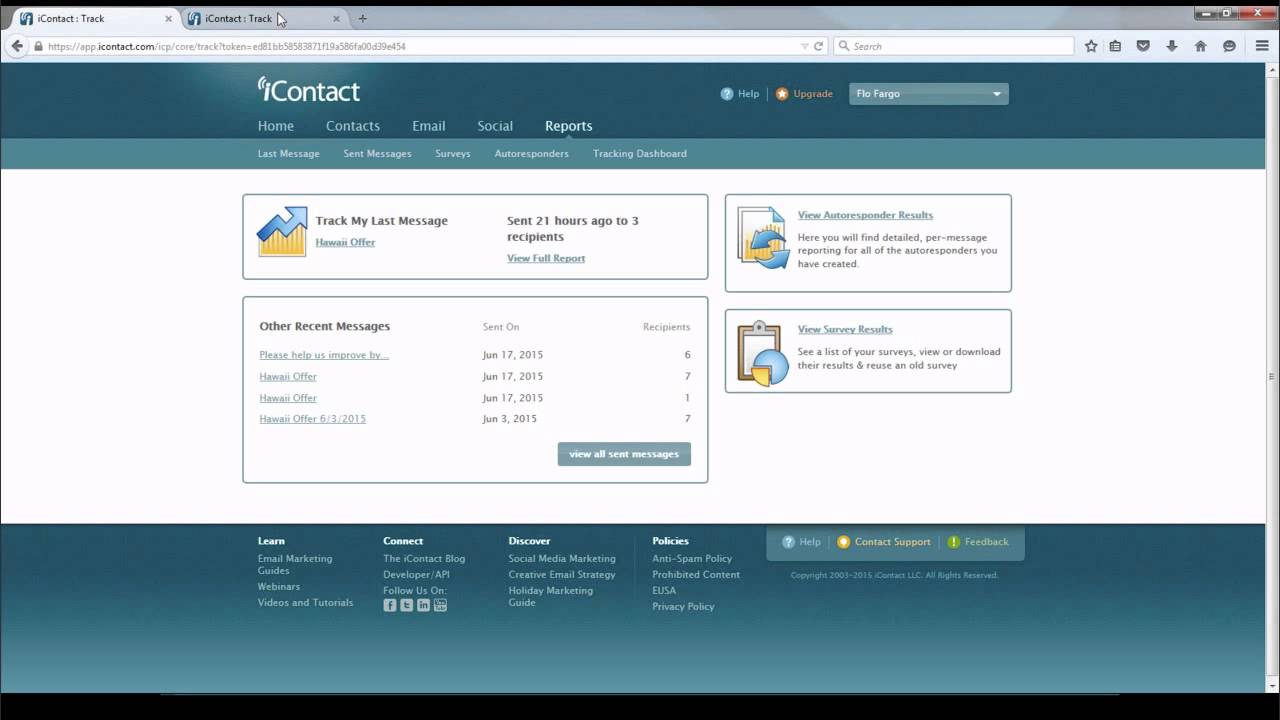Select the Tracking Dashboard submenu item
1280x720 pixels.
click(639, 154)
